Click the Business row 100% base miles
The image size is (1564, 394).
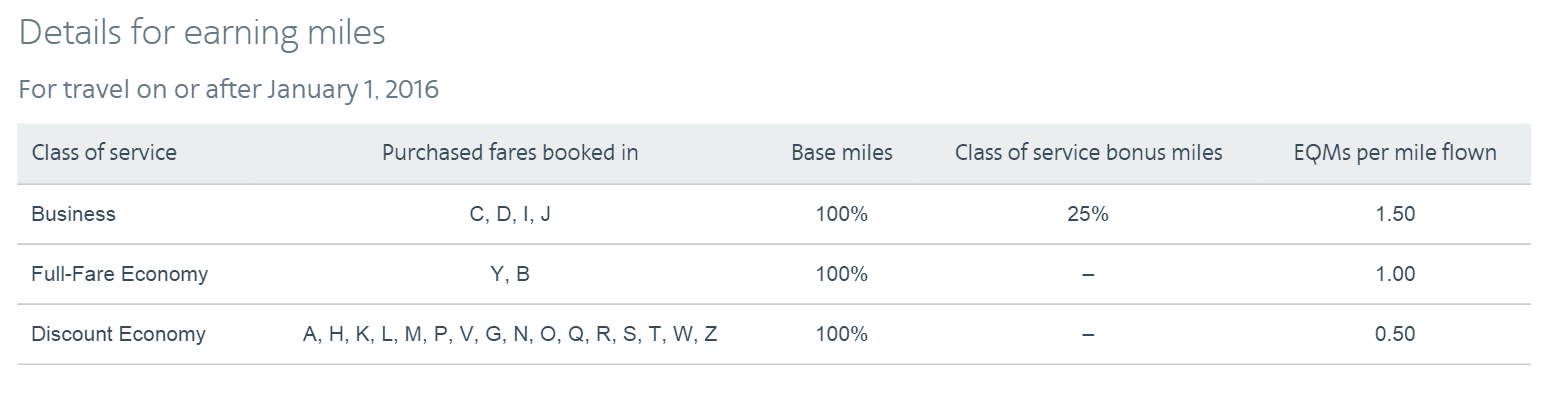pyautogui.click(x=842, y=214)
